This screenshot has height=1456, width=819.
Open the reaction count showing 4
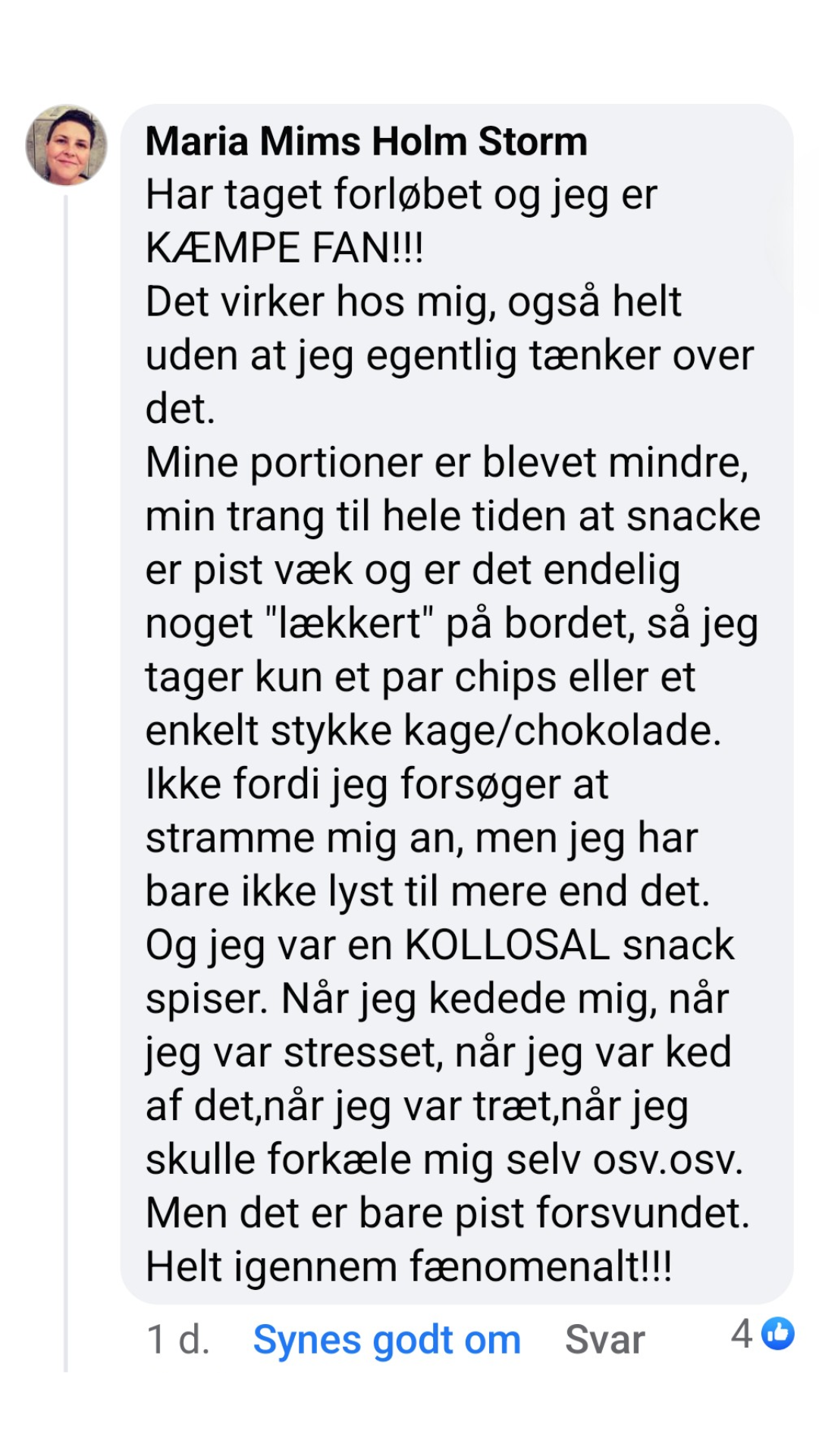pos(761,1334)
